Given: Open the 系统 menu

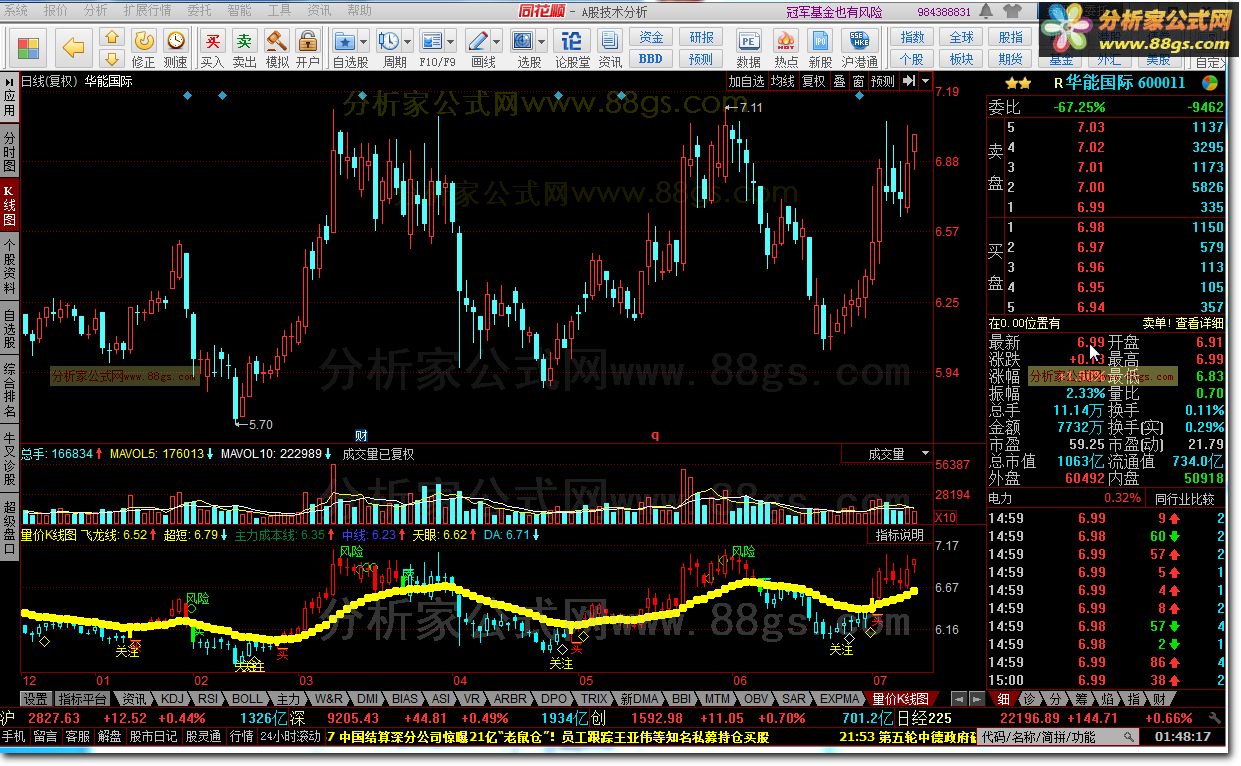Looking at the screenshot, I should [17, 10].
